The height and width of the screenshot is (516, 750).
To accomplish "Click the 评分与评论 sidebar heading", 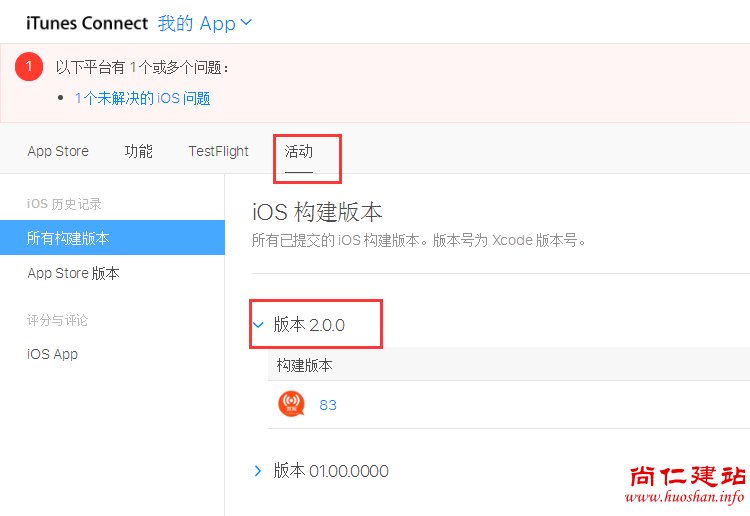I will tap(57, 320).
